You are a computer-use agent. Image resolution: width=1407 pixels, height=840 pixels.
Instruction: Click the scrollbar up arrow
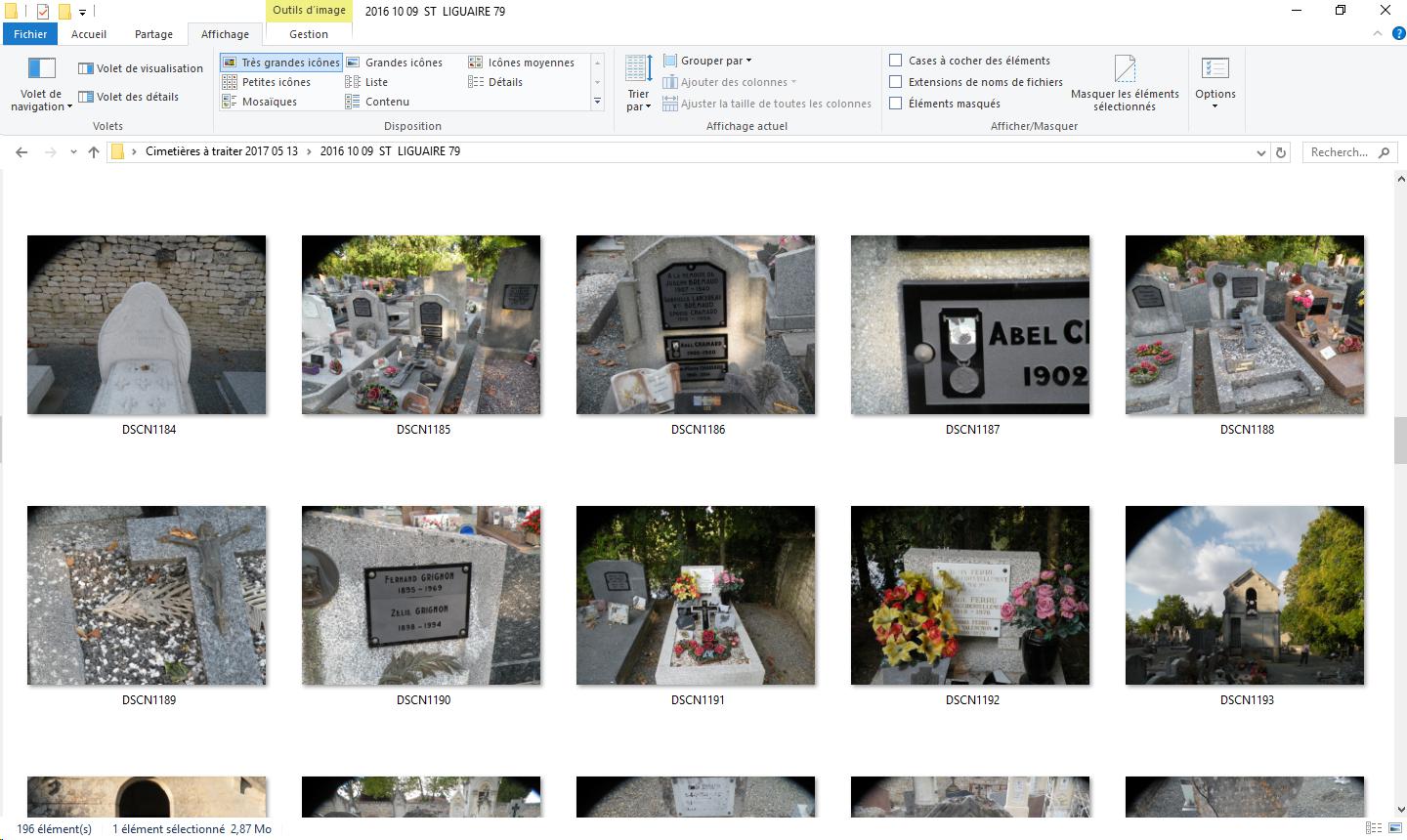point(1400,179)
